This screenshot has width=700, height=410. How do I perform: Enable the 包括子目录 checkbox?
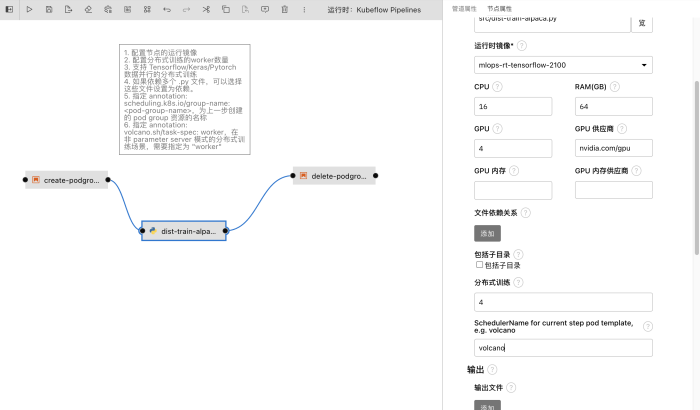(x=479, y=265)
